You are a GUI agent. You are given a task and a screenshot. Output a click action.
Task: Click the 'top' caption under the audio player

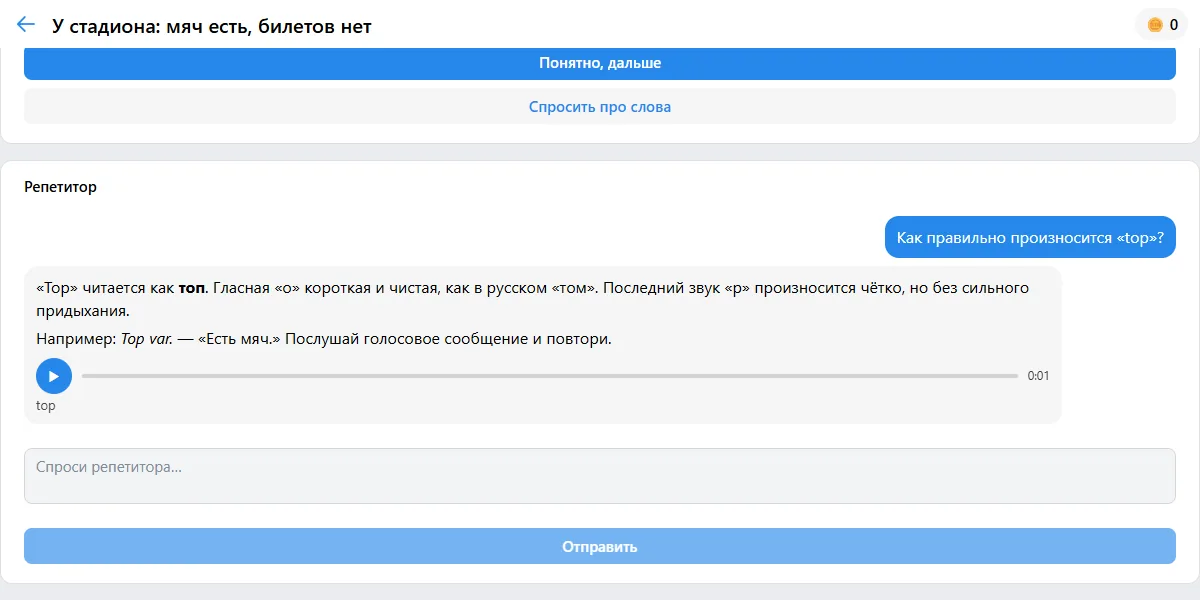(x=46, y=406)
